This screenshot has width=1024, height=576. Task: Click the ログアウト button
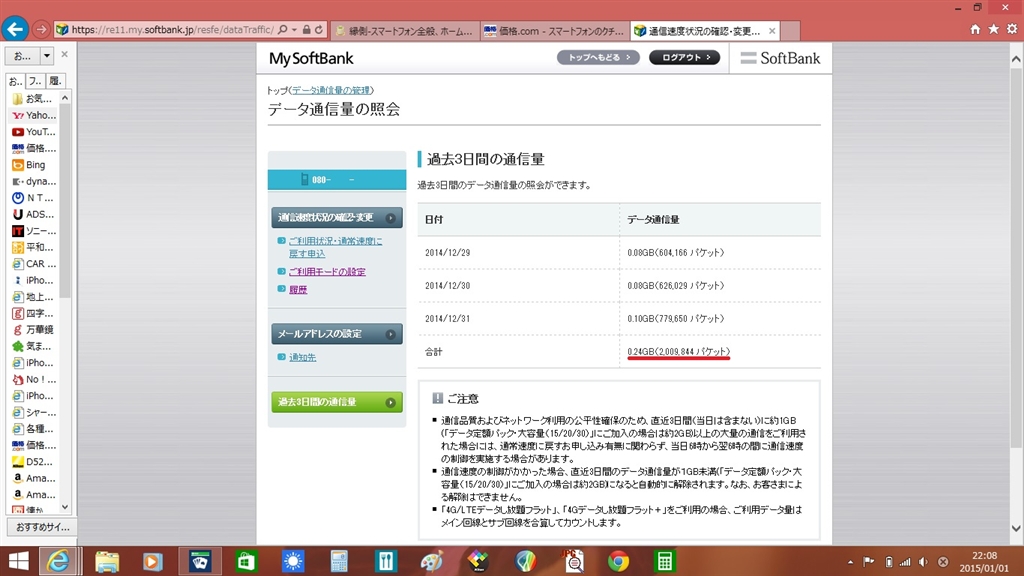pos(684,57)
